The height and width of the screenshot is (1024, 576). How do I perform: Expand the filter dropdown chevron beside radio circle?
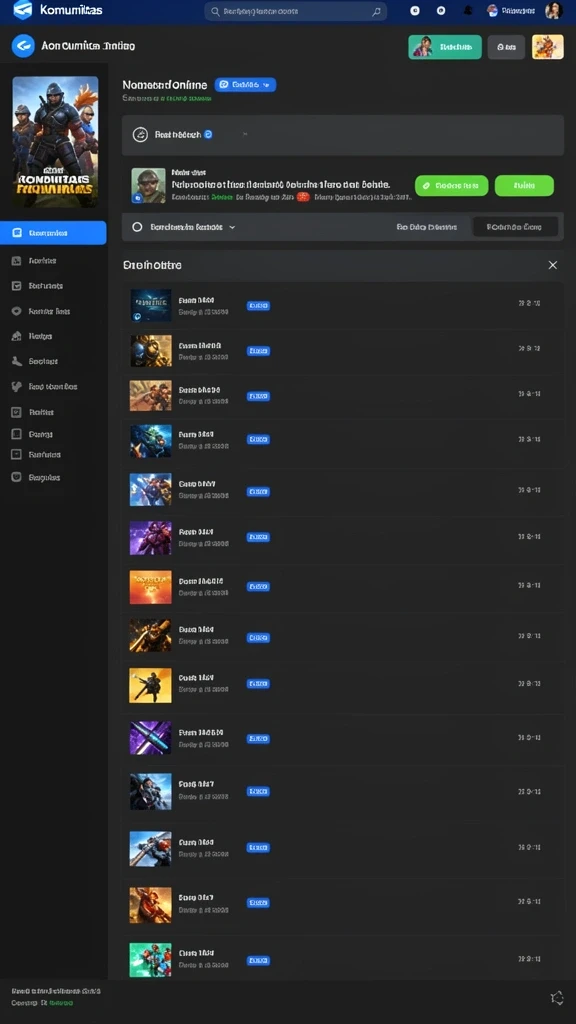coord(232,227)
